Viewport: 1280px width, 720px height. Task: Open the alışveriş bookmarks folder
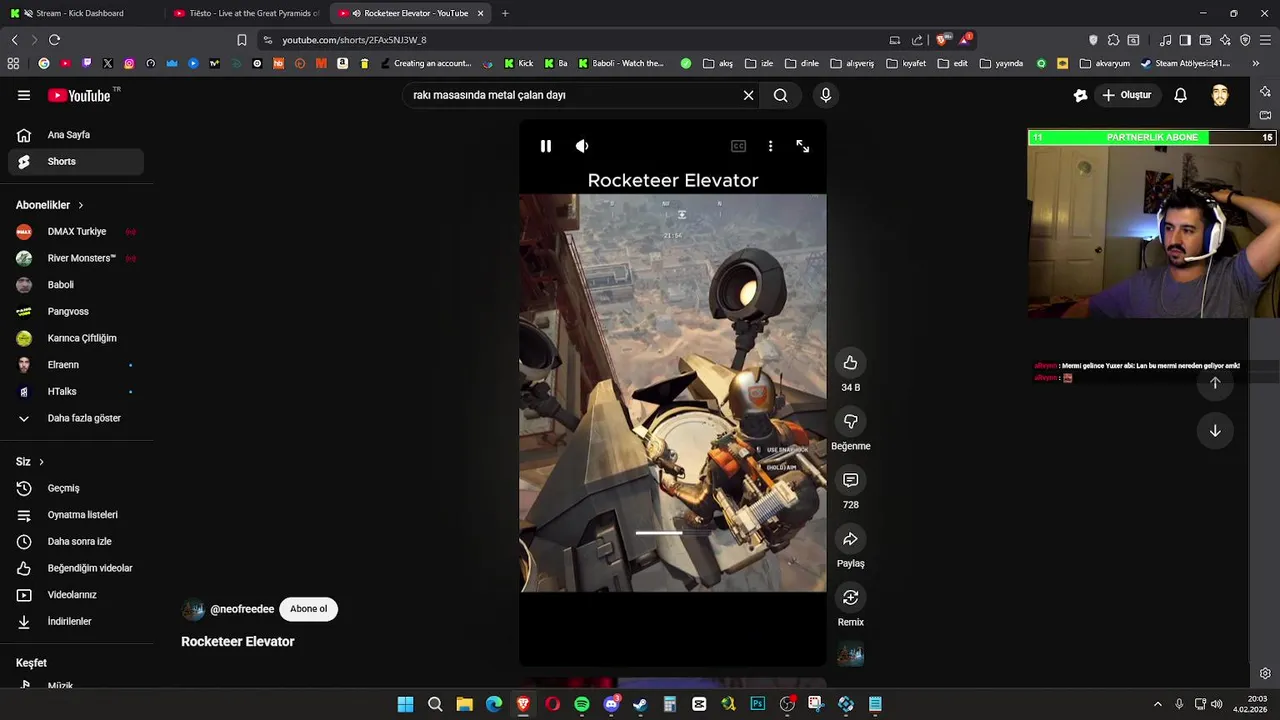click(x=852, y=63)
